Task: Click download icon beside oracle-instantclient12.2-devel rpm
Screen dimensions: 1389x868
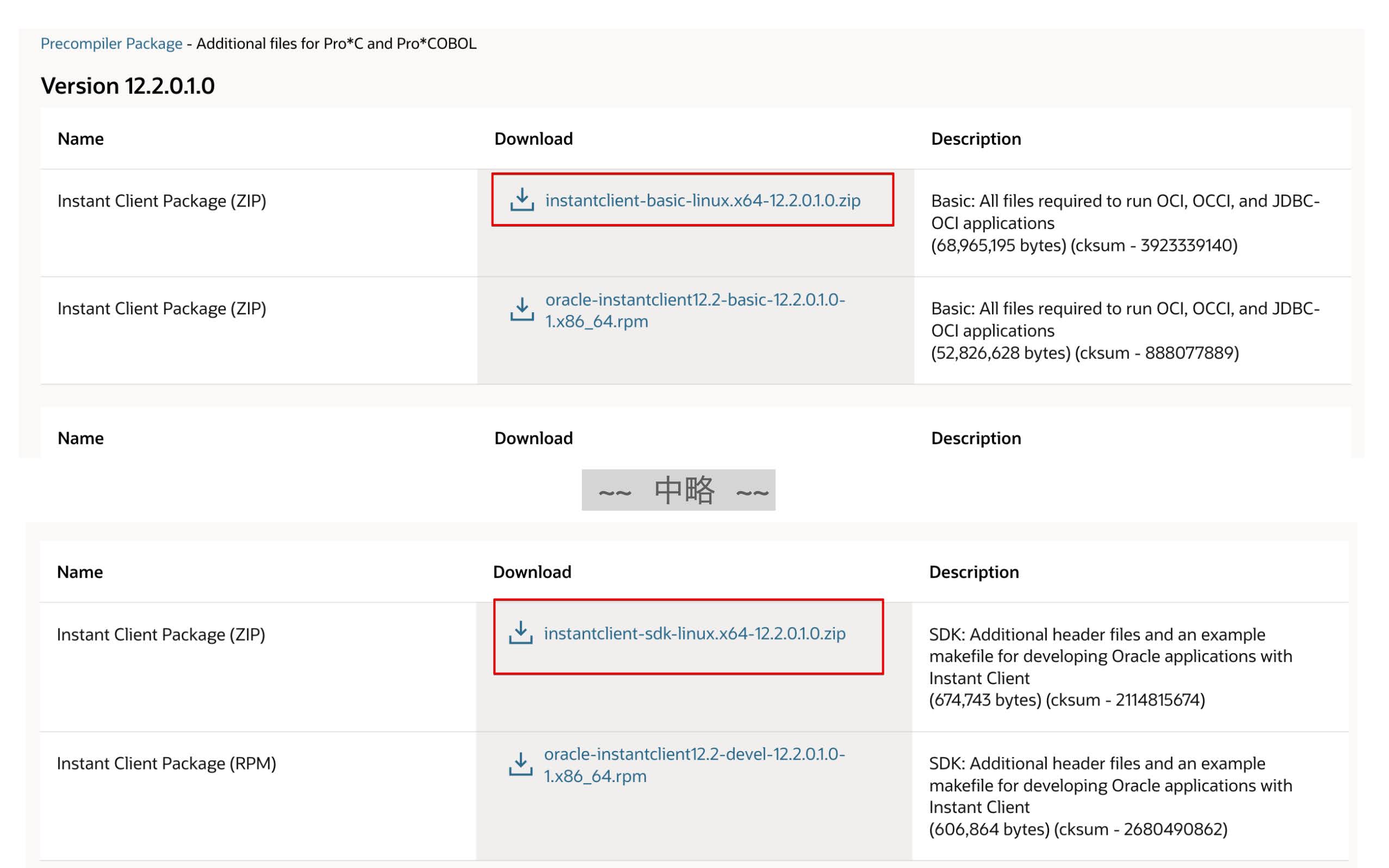Action: (x=520, y=764)
